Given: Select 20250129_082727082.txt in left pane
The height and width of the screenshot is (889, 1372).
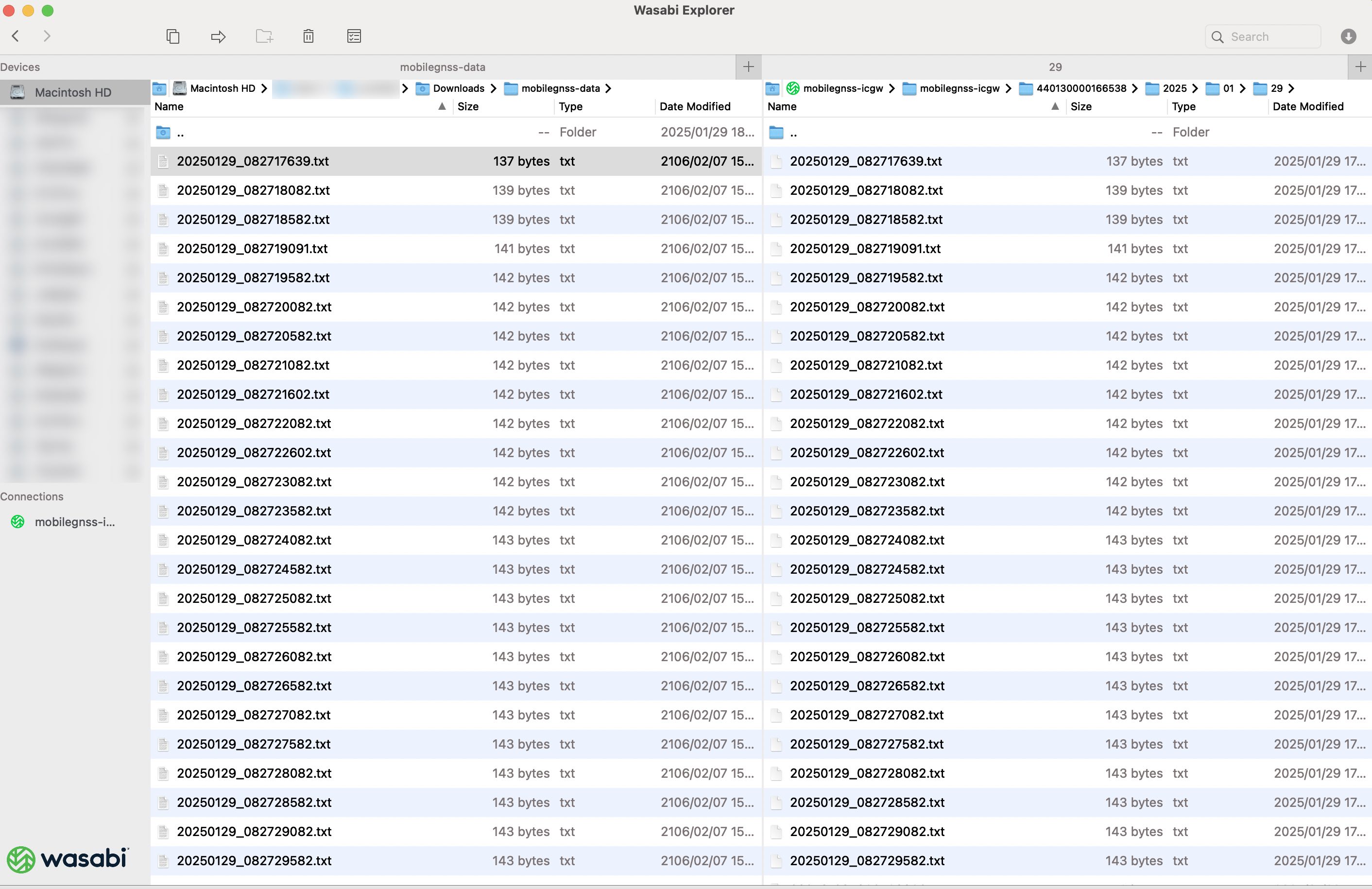Looking at the screenshot, I should (456, 715).
